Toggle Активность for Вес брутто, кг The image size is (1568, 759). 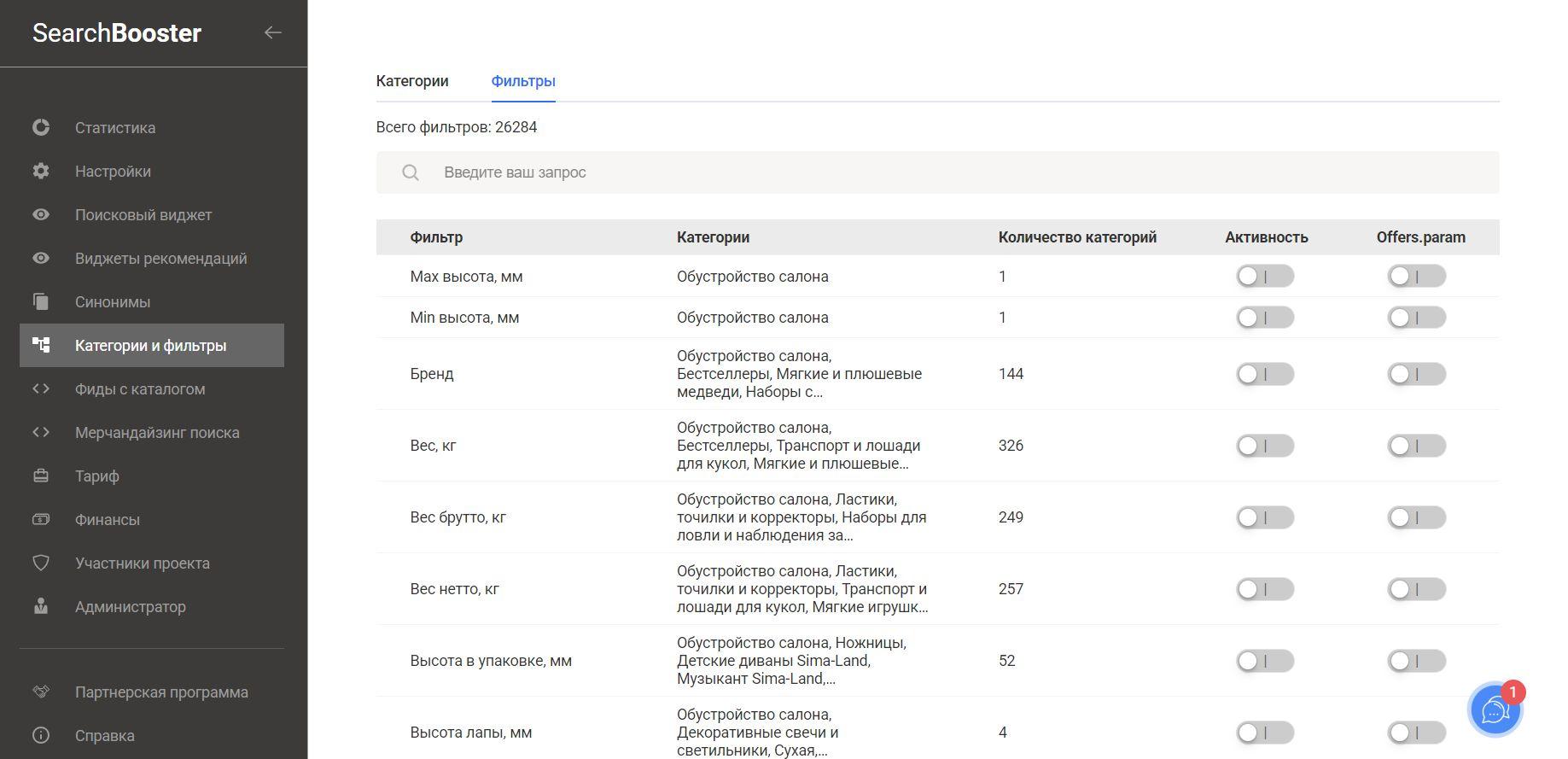coord(1265,517)
